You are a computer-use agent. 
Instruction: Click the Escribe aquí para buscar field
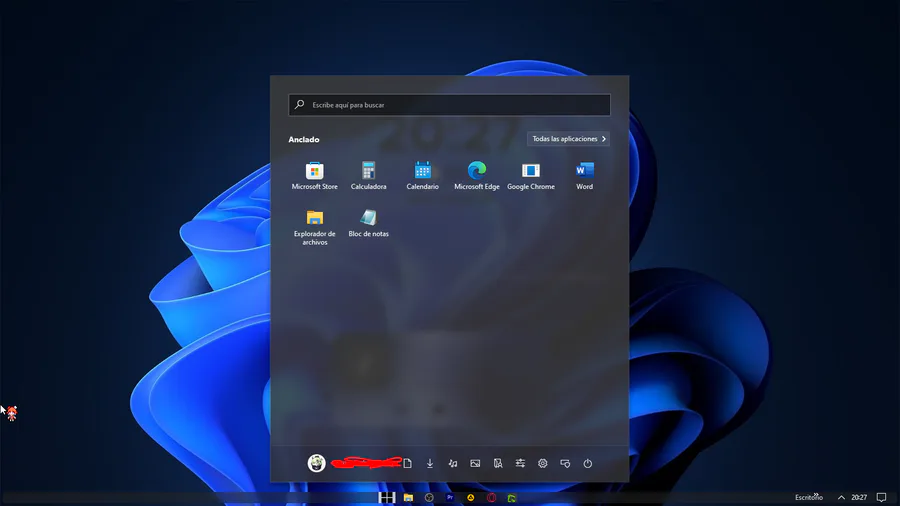[449, 105]
